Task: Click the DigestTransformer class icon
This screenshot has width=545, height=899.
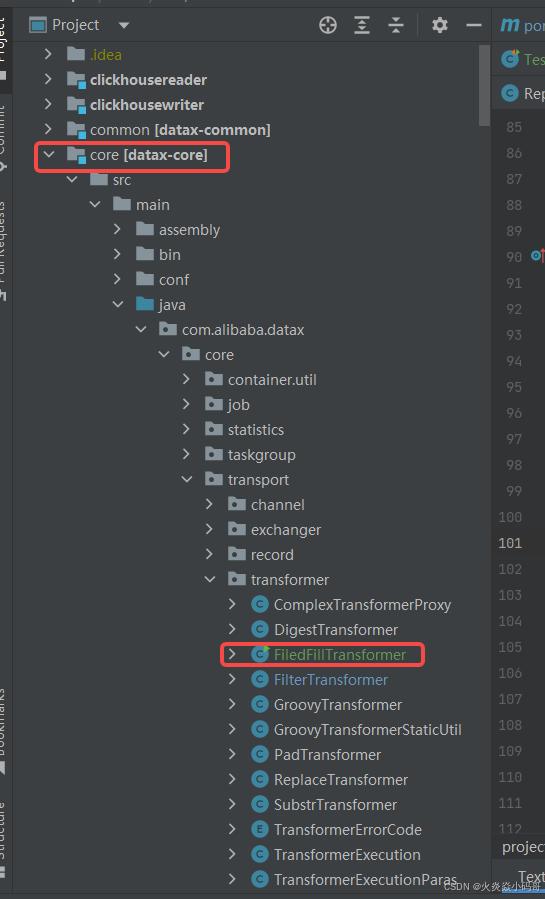Action: pyautogui.click(x=260, y=630)
